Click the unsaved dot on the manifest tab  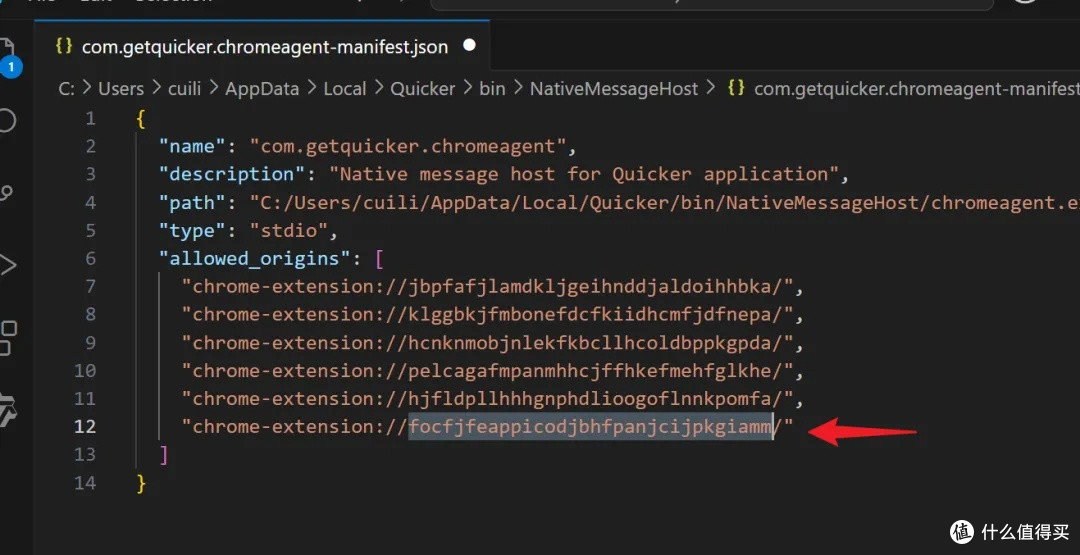470,45
